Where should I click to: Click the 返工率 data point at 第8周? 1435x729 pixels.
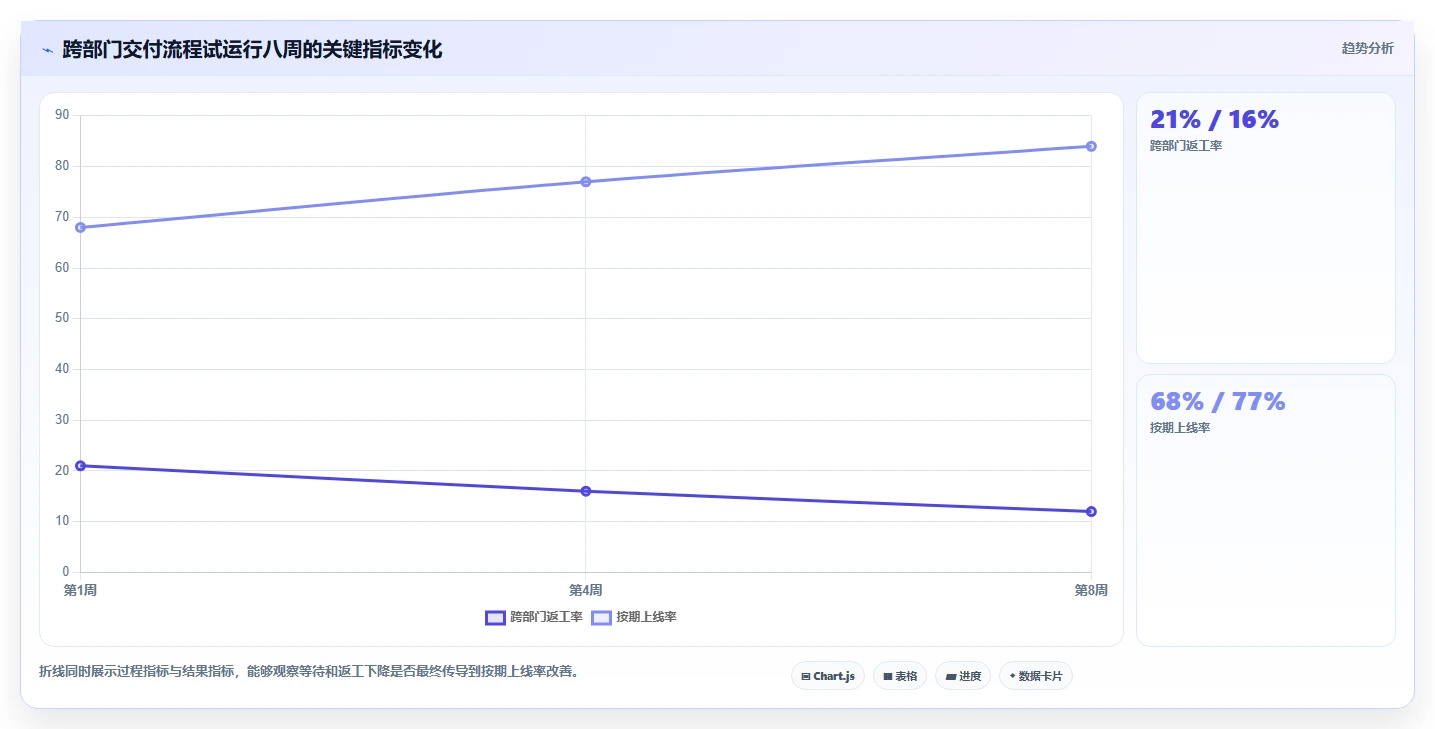pyautogui.click(x=1091, y=511)
